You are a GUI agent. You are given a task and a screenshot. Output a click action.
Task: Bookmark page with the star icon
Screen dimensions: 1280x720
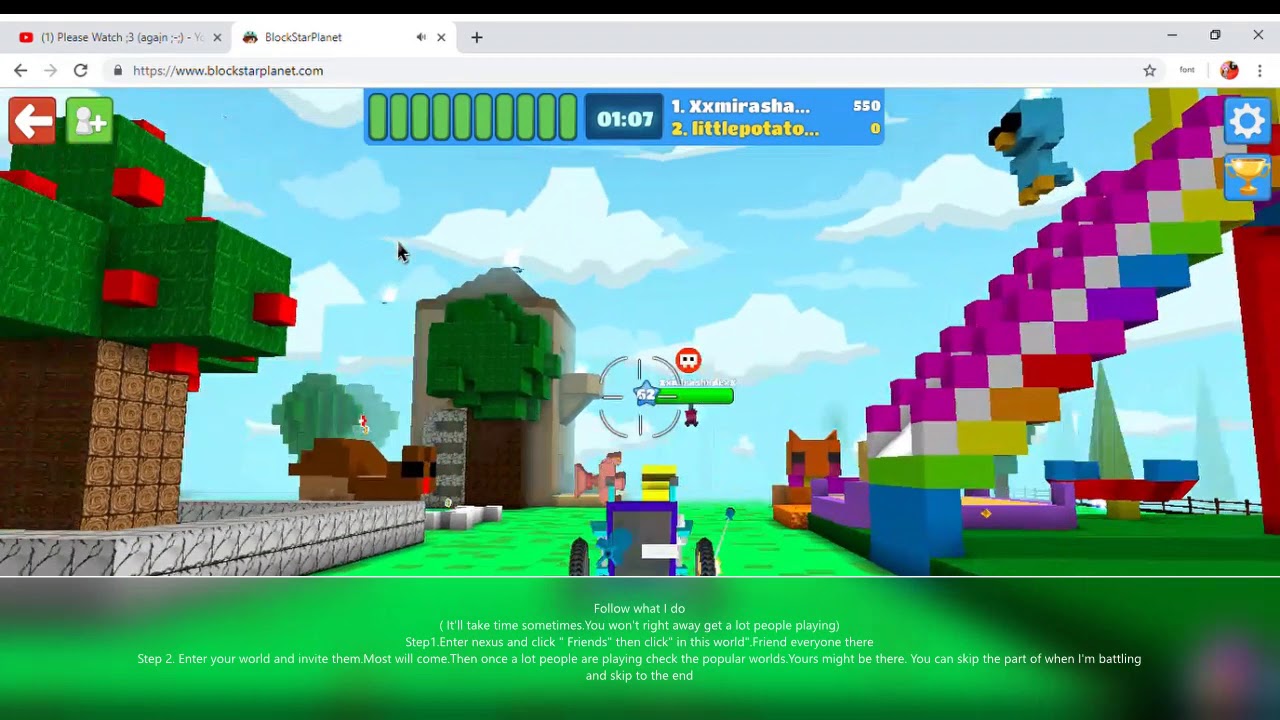click(1150, 70)
